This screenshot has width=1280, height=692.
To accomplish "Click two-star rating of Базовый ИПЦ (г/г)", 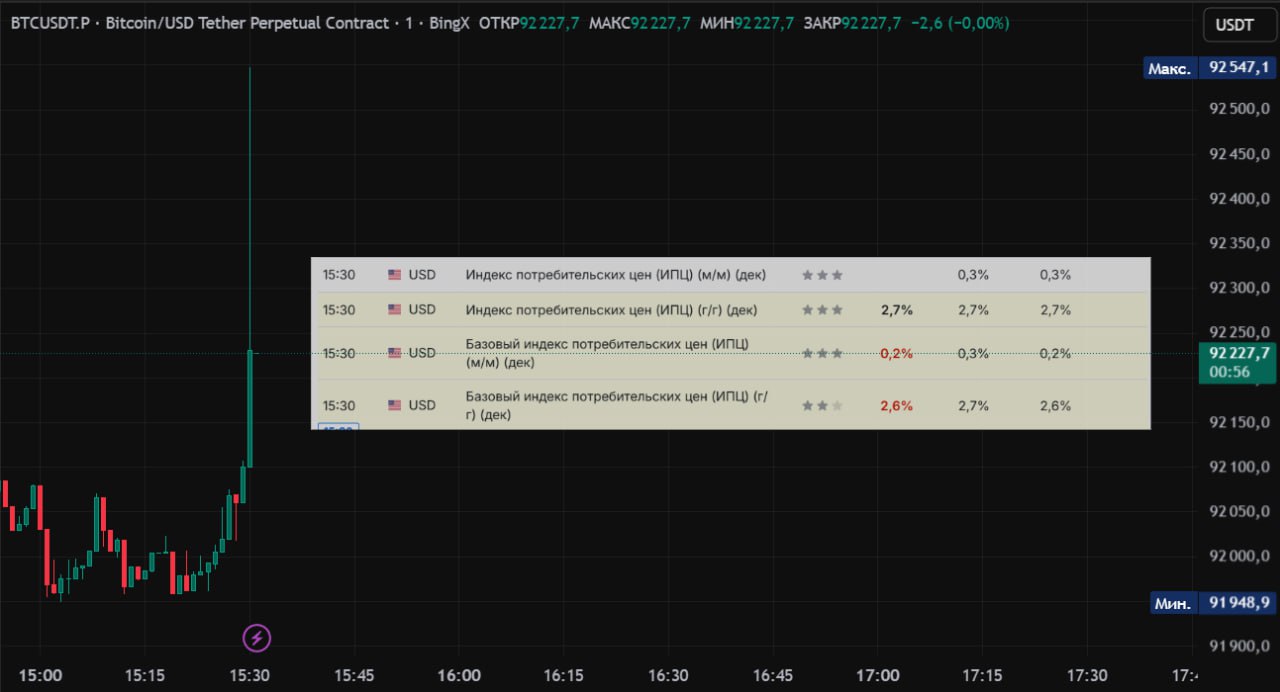I will [822, 405].
